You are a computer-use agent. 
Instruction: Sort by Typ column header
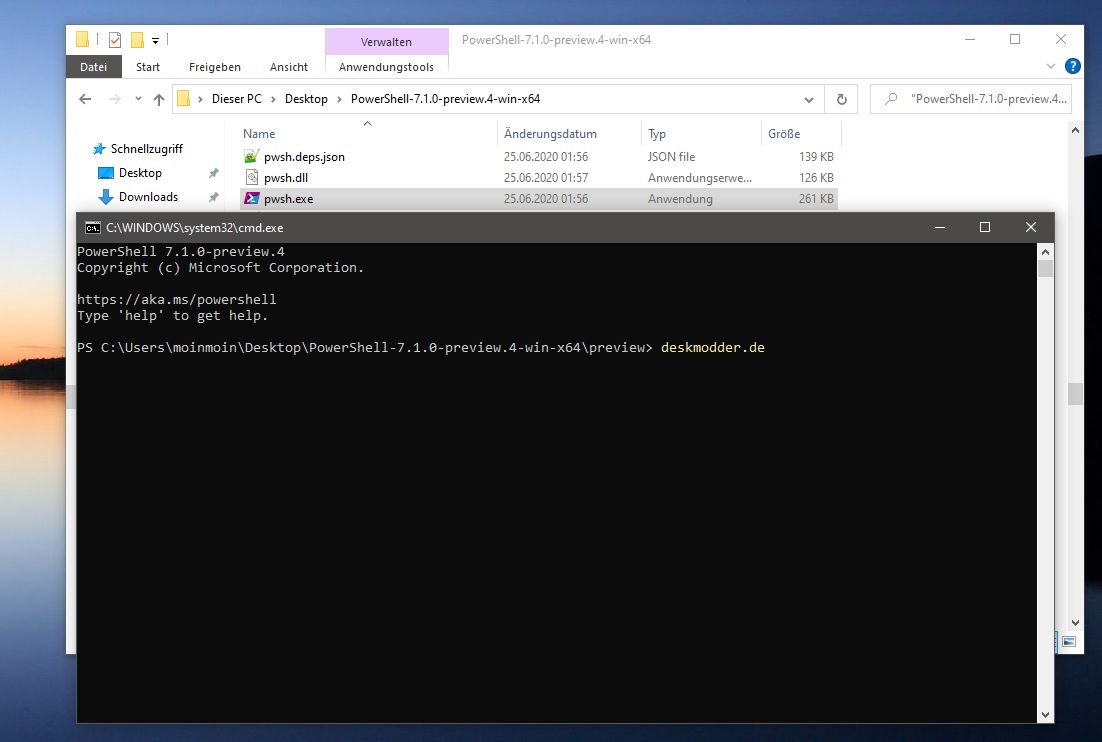[657, 134]
